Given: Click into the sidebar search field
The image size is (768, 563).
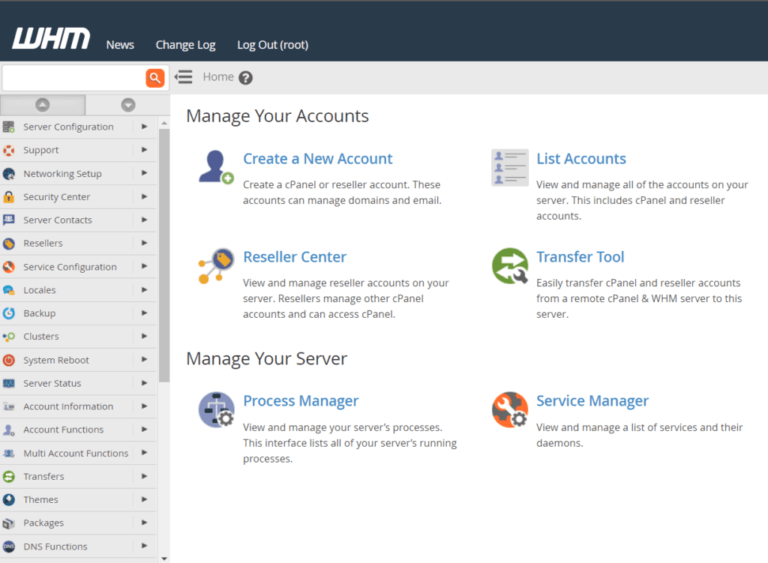Looking at the screenshot, I should pyautogui.click(x=73, y=78).
